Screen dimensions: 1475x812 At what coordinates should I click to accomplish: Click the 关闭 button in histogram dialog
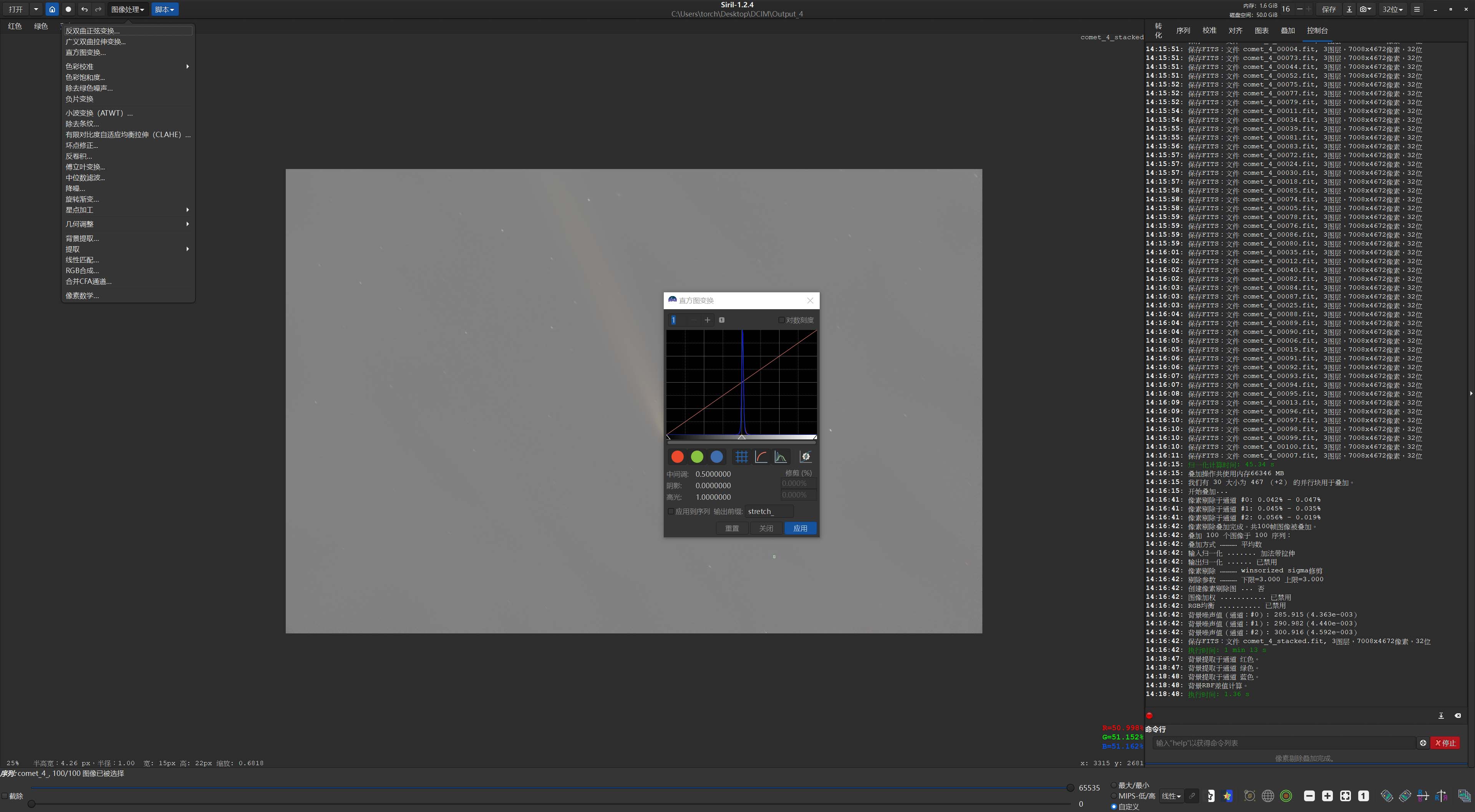[x=766, y=529]
